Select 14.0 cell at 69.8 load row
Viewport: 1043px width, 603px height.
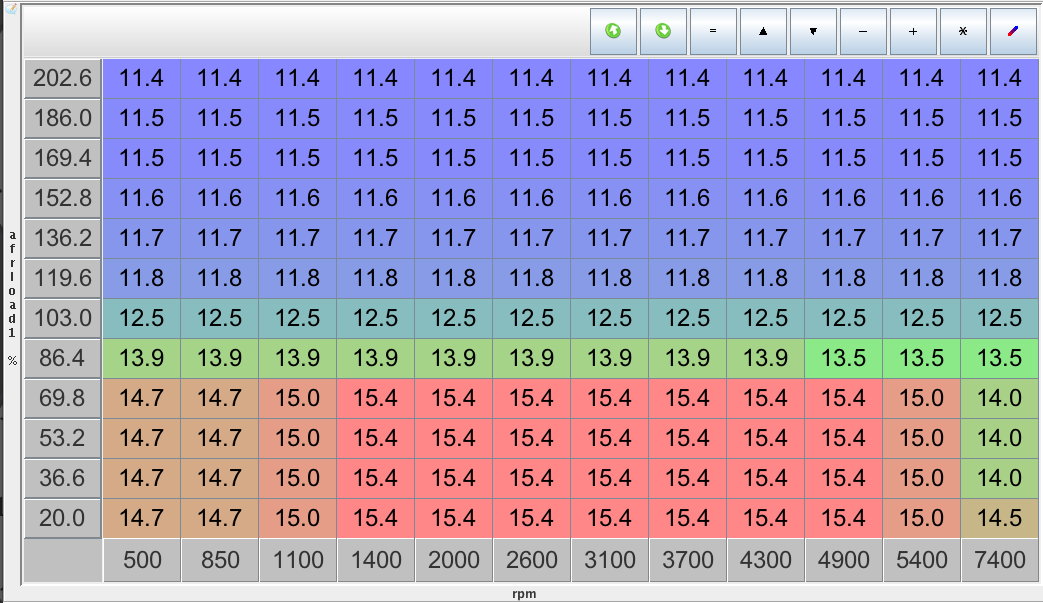1000,398
